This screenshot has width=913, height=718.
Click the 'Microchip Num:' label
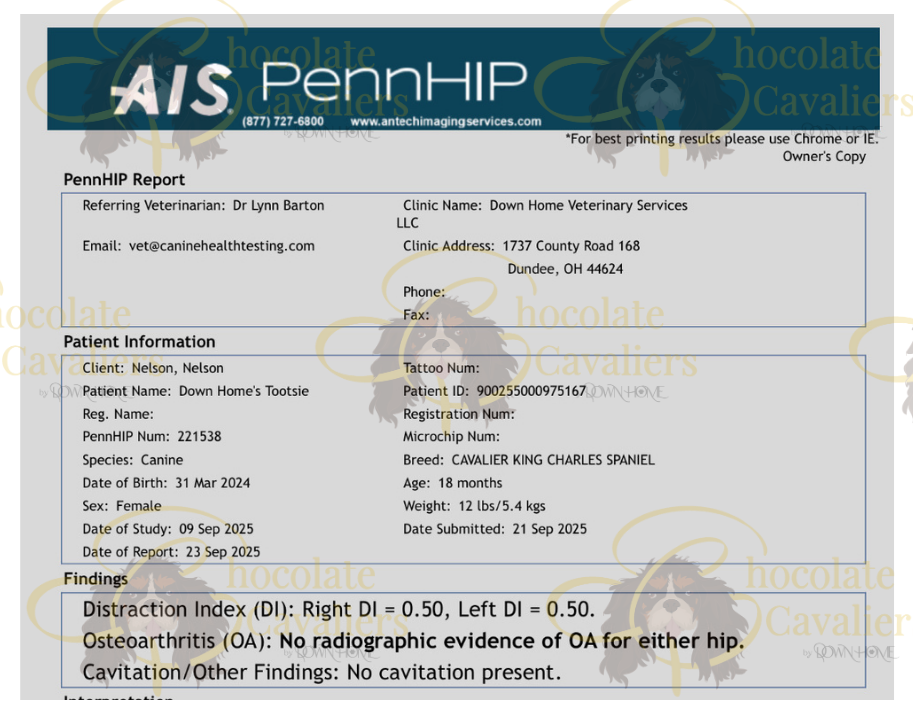[x=451, y=437]
